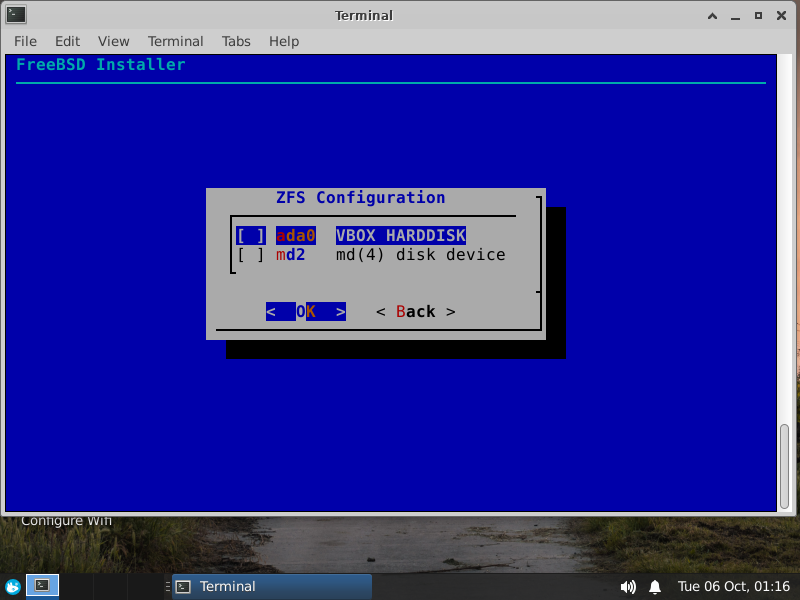Switch to the Terminal taskbar entry
This screenshot has height=600, width=800.
point(272,587)
